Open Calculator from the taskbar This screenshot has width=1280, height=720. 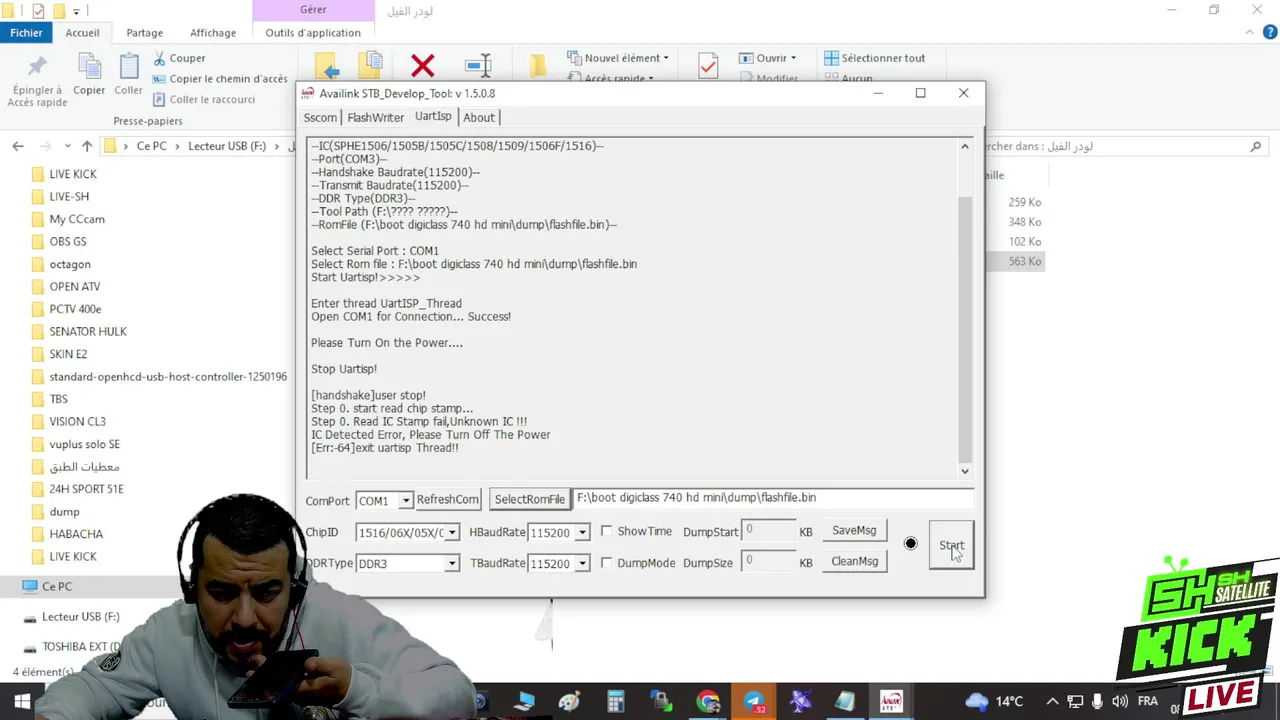point(616,702)
